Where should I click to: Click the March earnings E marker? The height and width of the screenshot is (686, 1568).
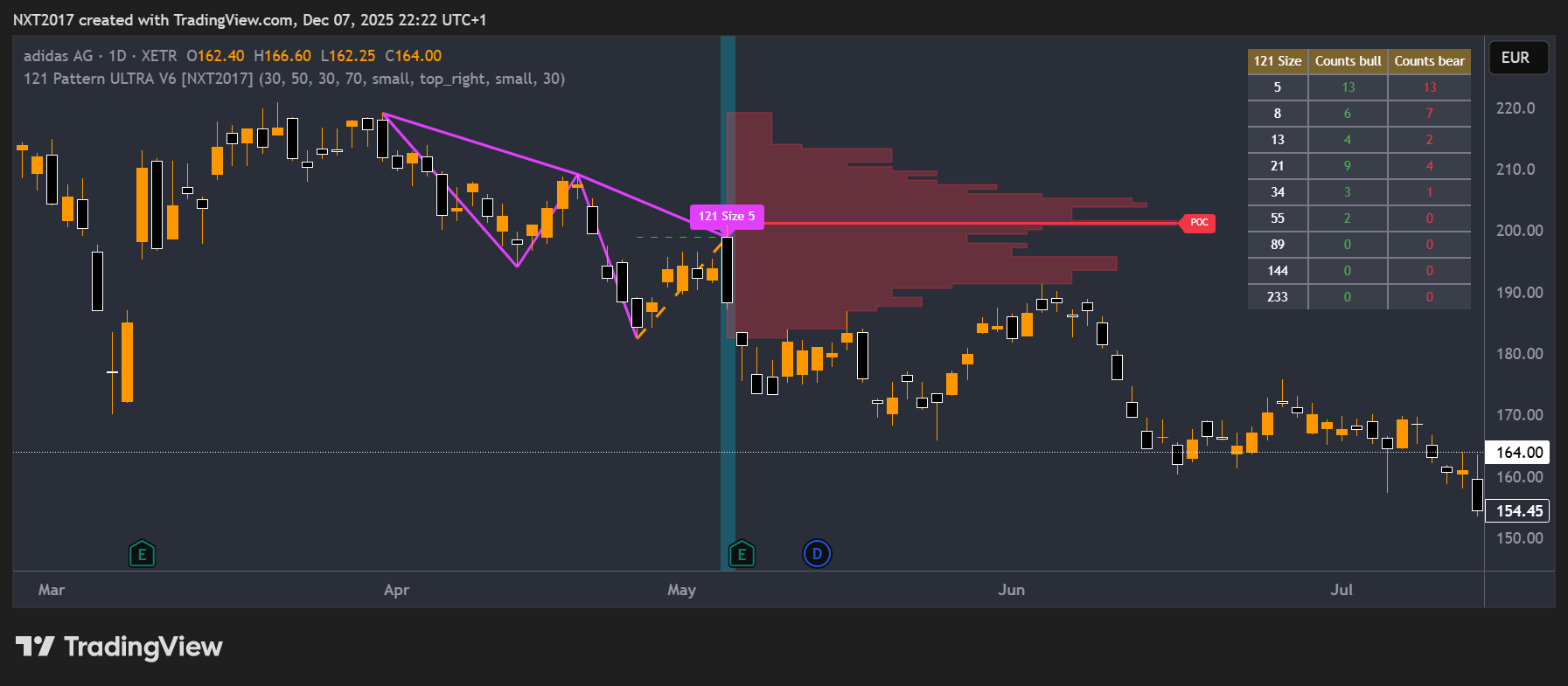pos(142,554)
